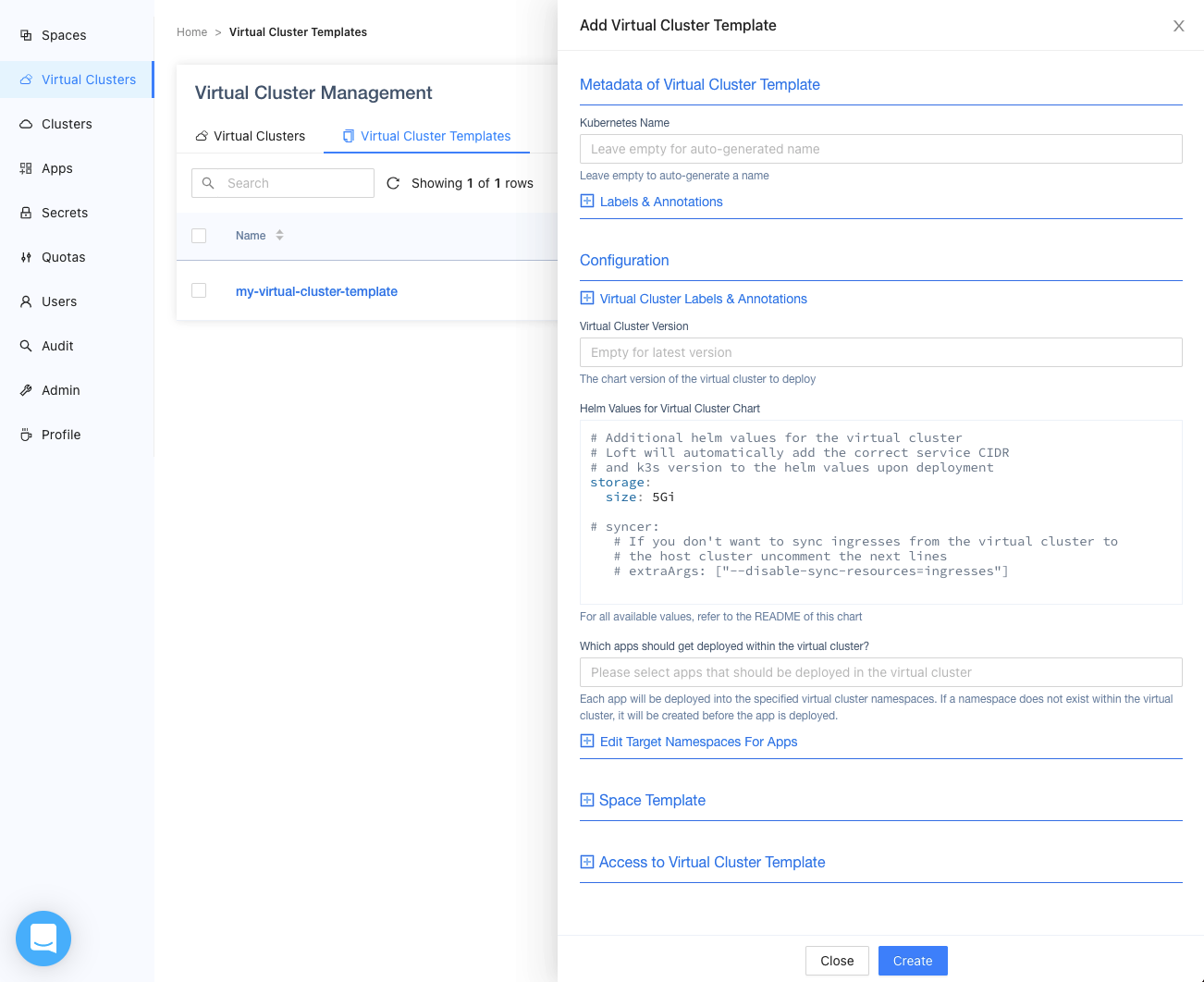The image size is (1204, 982).
Task: Open the chat support widget
Action: pos(43,939)
